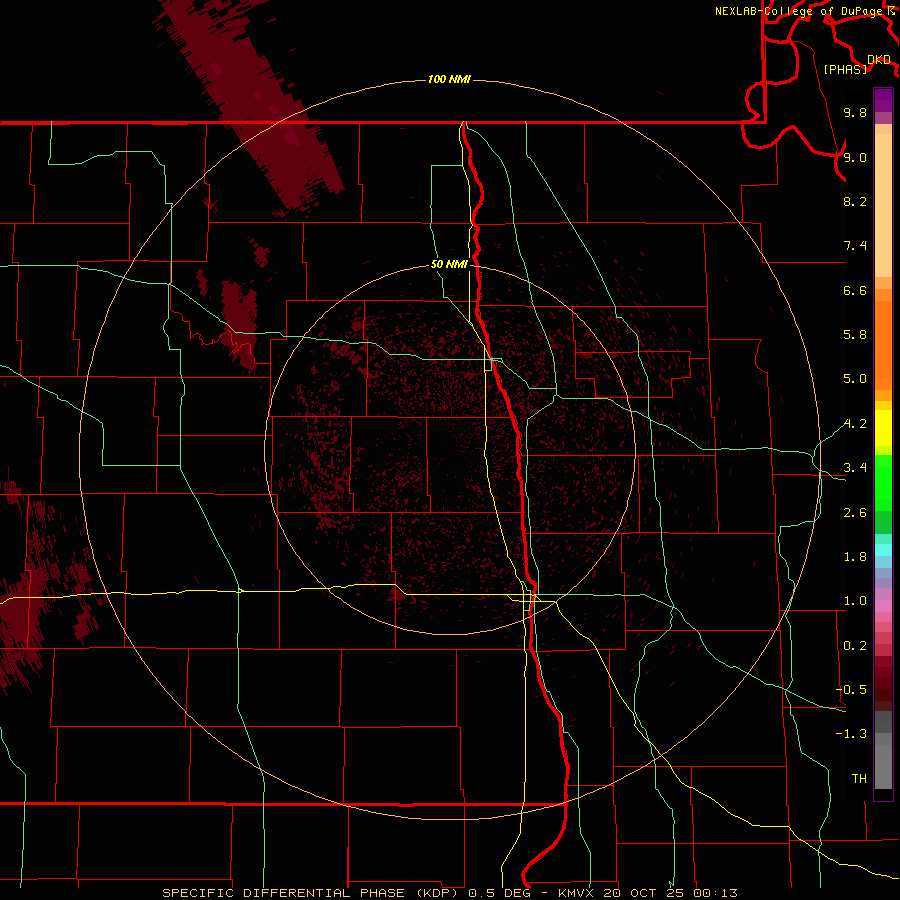Screen dimensions: 900x900
Task: Click the 5.8 scale label
Action: click(855, 335)
